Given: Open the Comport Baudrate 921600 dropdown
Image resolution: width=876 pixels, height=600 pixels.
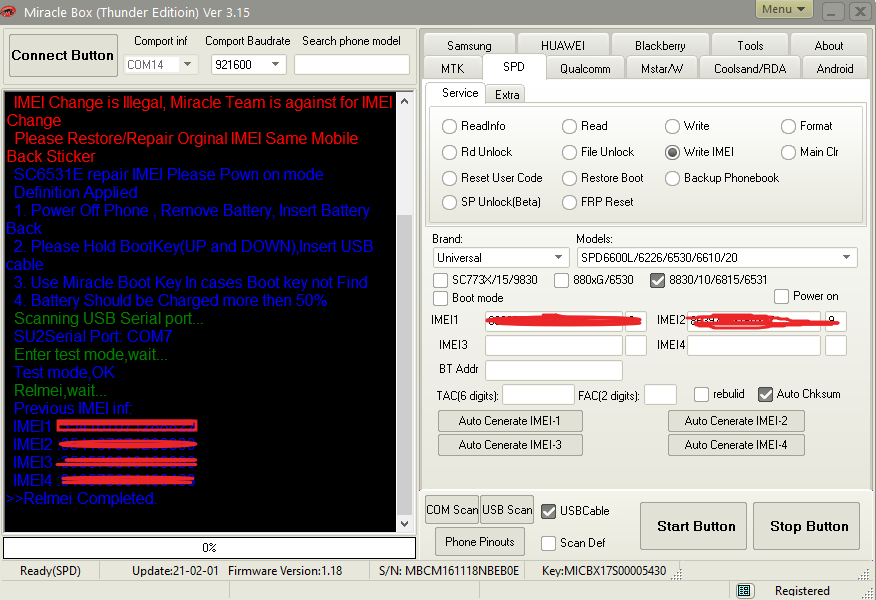Looking at the screenshot, I should pyautogui.click(x=275, y=64).
